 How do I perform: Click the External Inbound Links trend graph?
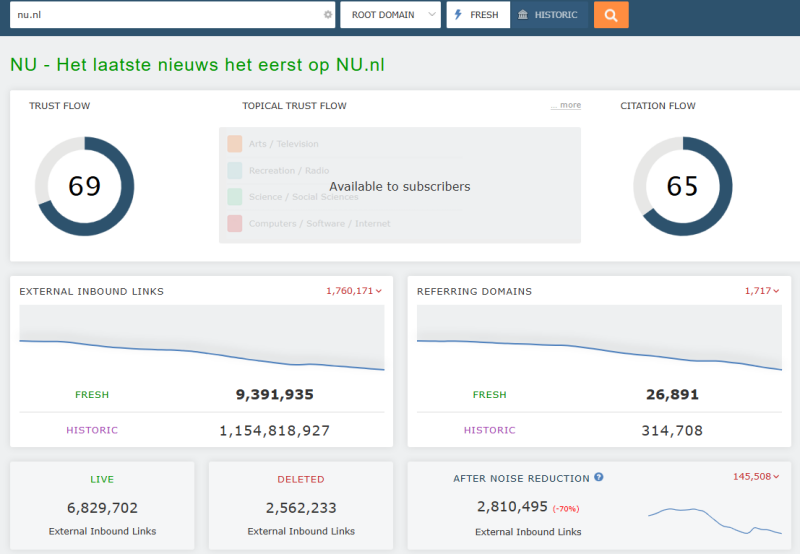(201, 341)
